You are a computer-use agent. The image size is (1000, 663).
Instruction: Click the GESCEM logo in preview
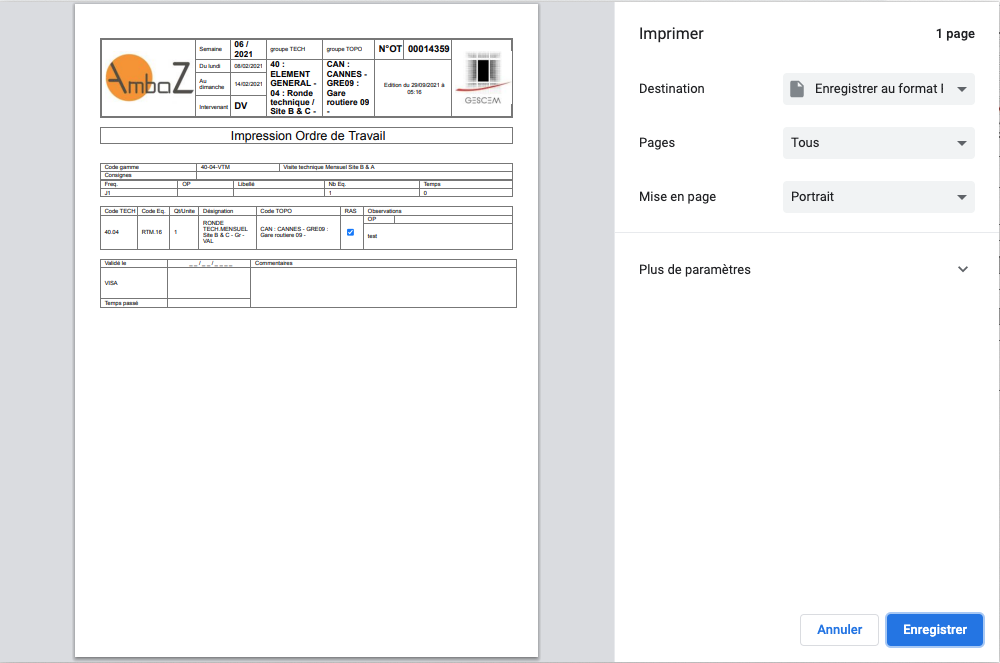click(x=482, y=78)
